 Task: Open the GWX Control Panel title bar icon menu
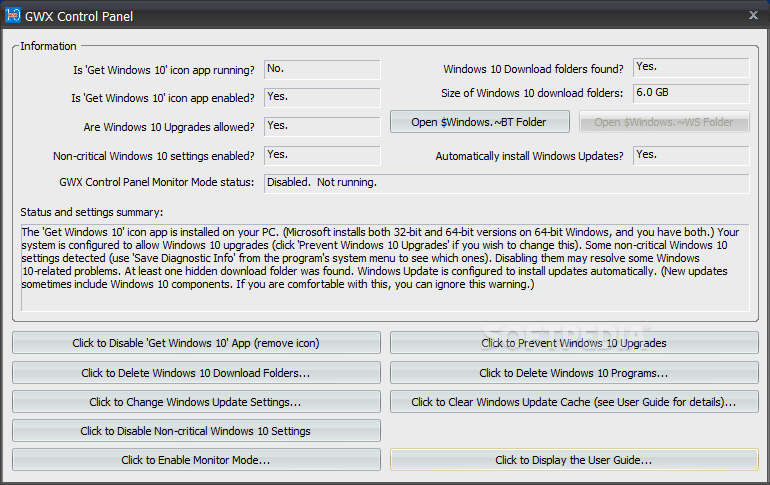13,16
